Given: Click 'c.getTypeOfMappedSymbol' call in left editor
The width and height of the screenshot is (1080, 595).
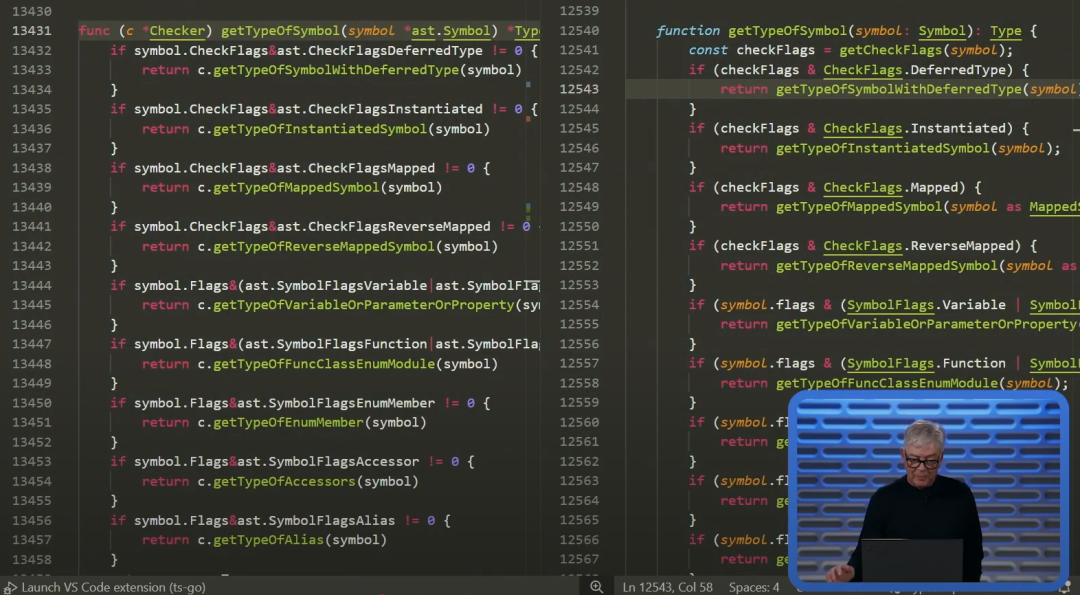Looking at the screenshot, I should click(x=289, y=187).
